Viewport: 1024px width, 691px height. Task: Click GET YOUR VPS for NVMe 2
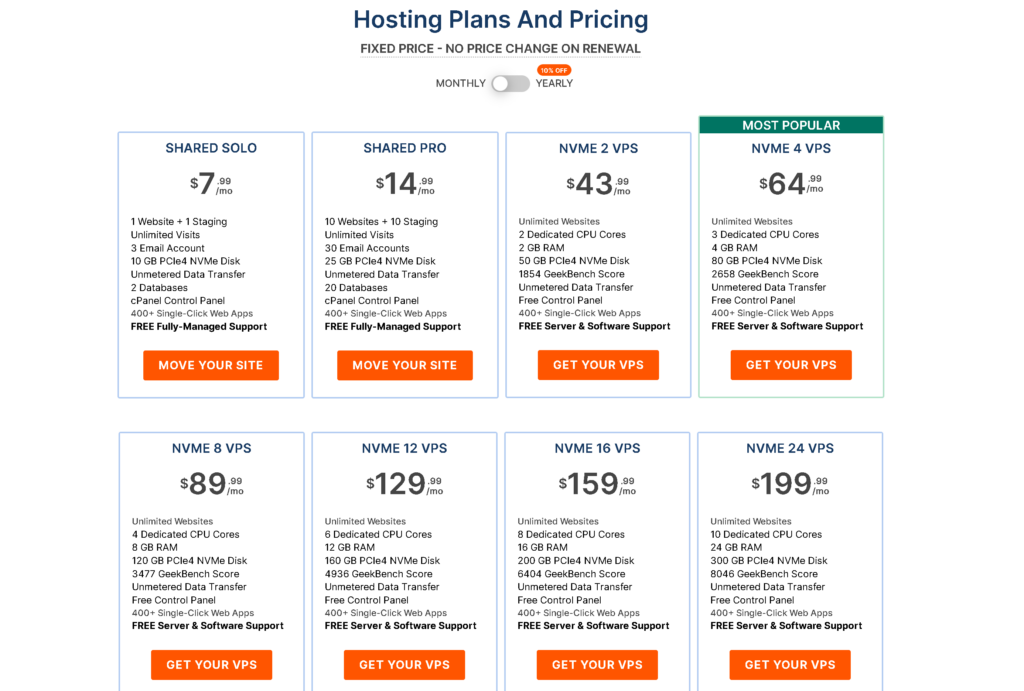click(x=598, y=364)
